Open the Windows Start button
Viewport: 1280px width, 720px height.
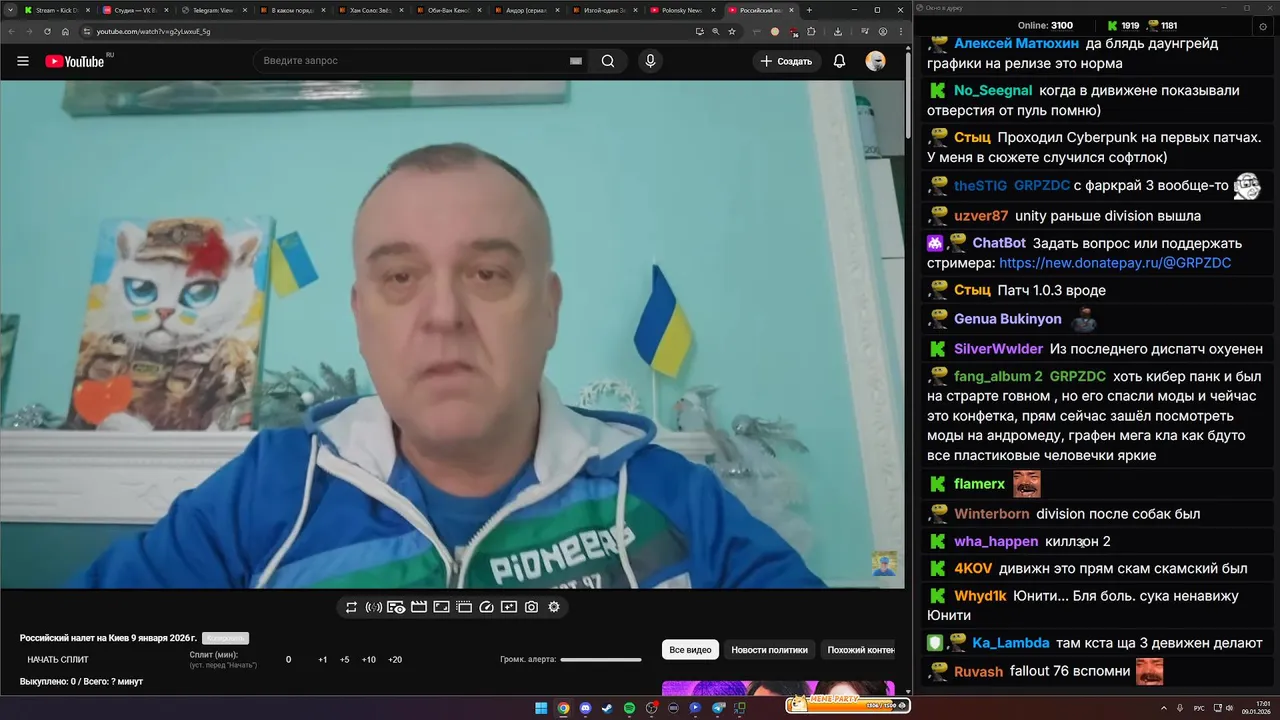point(541,708)
